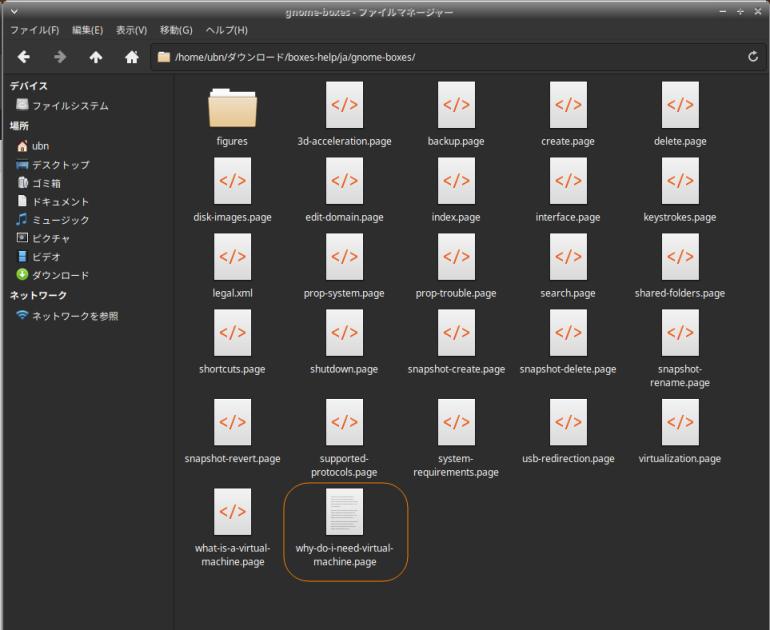This screenshot has width=770, height=630.
Task: Select the system-requirements.page file icon
Action: (456, 422)
